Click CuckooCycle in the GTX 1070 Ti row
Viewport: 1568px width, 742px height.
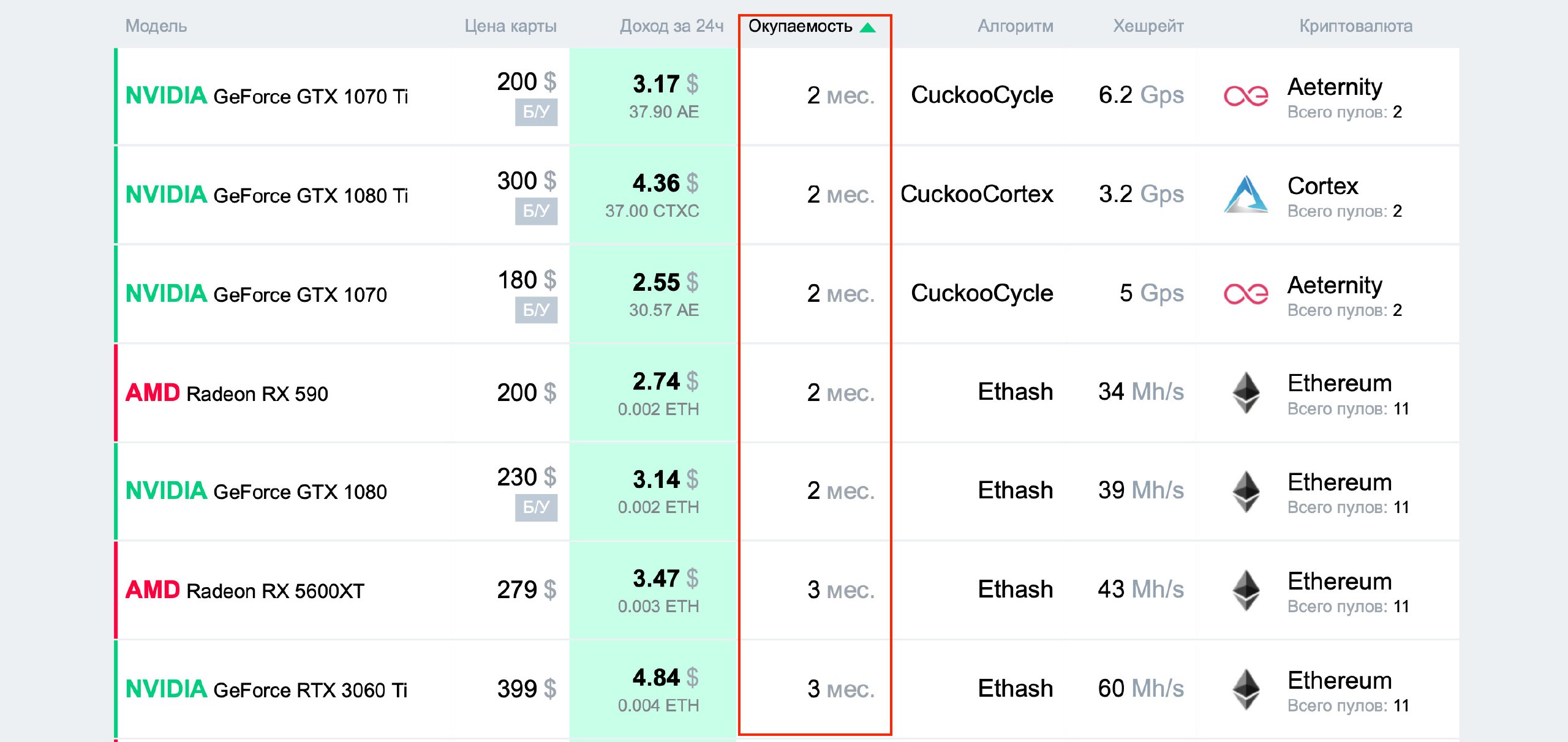tap(982, 96)
